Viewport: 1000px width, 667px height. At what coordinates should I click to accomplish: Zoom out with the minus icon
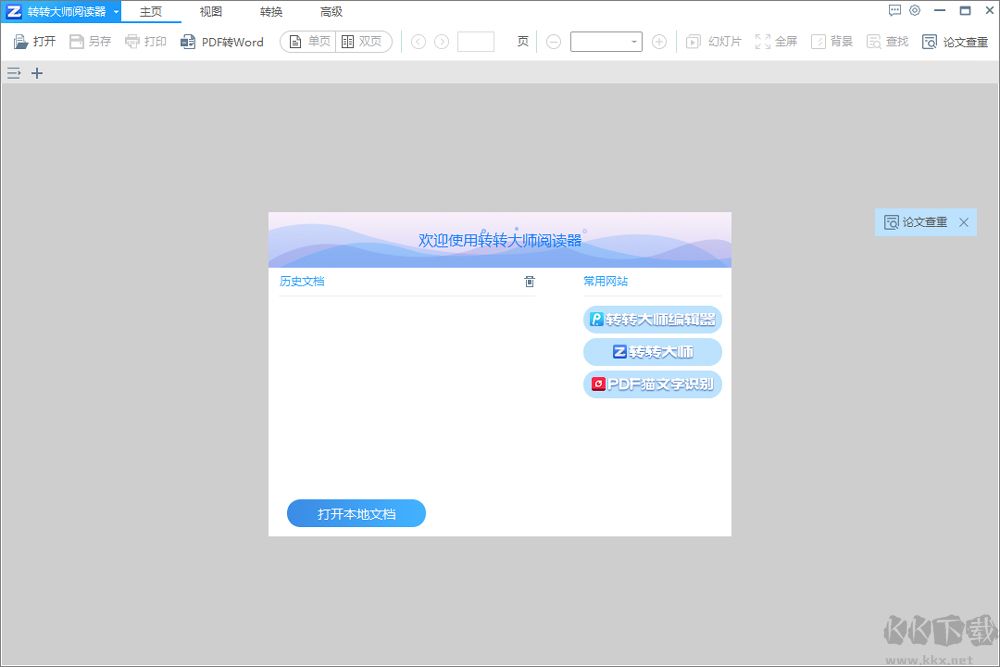point(554,41)
